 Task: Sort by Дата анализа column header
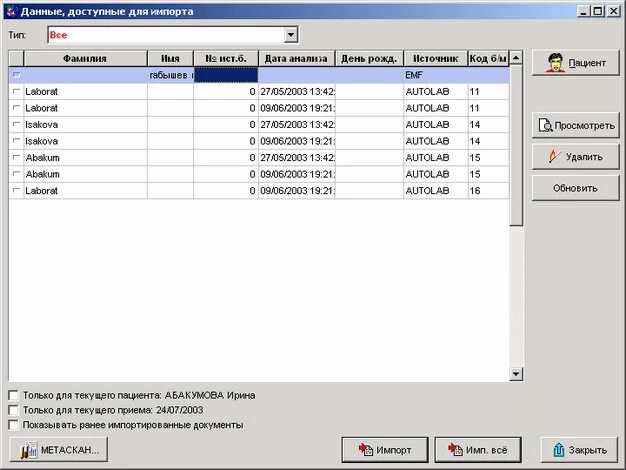(x=297, y=59)
